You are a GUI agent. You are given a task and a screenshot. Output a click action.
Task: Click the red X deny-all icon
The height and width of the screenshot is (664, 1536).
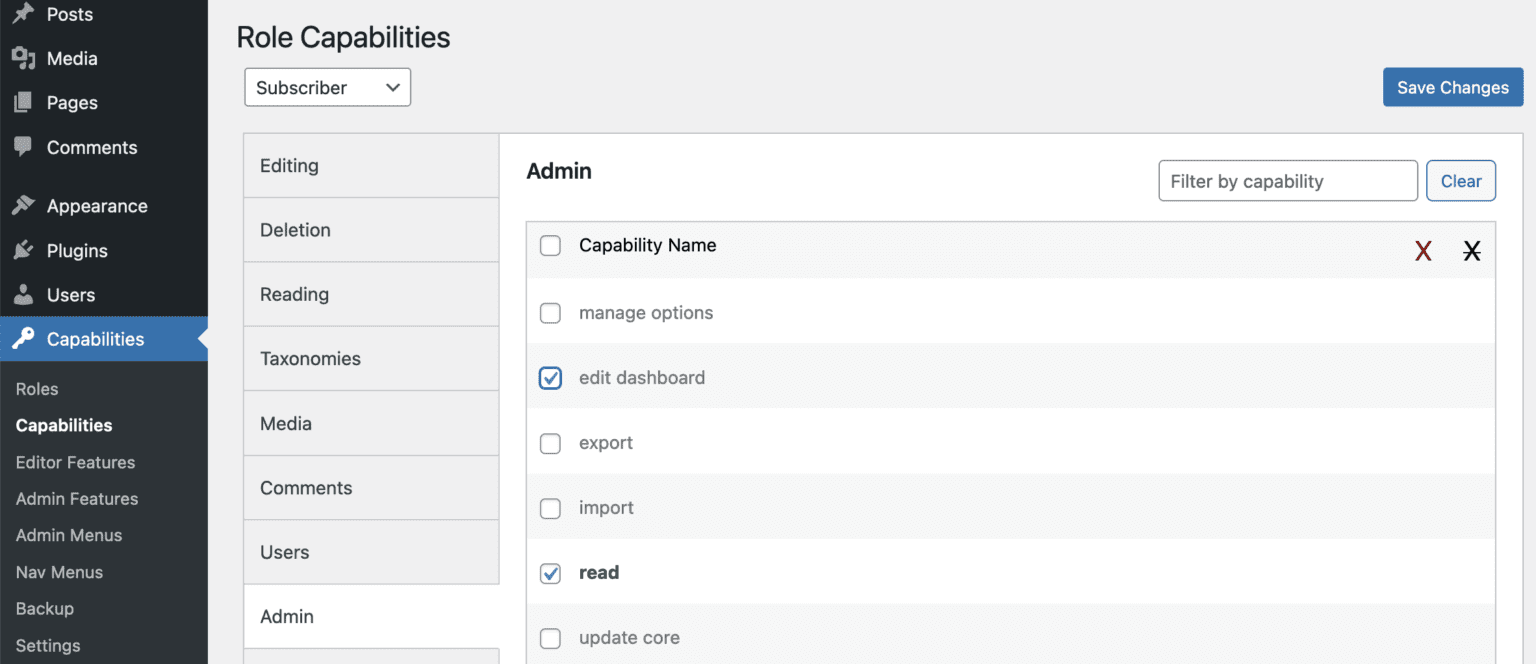click(1423, 251)
